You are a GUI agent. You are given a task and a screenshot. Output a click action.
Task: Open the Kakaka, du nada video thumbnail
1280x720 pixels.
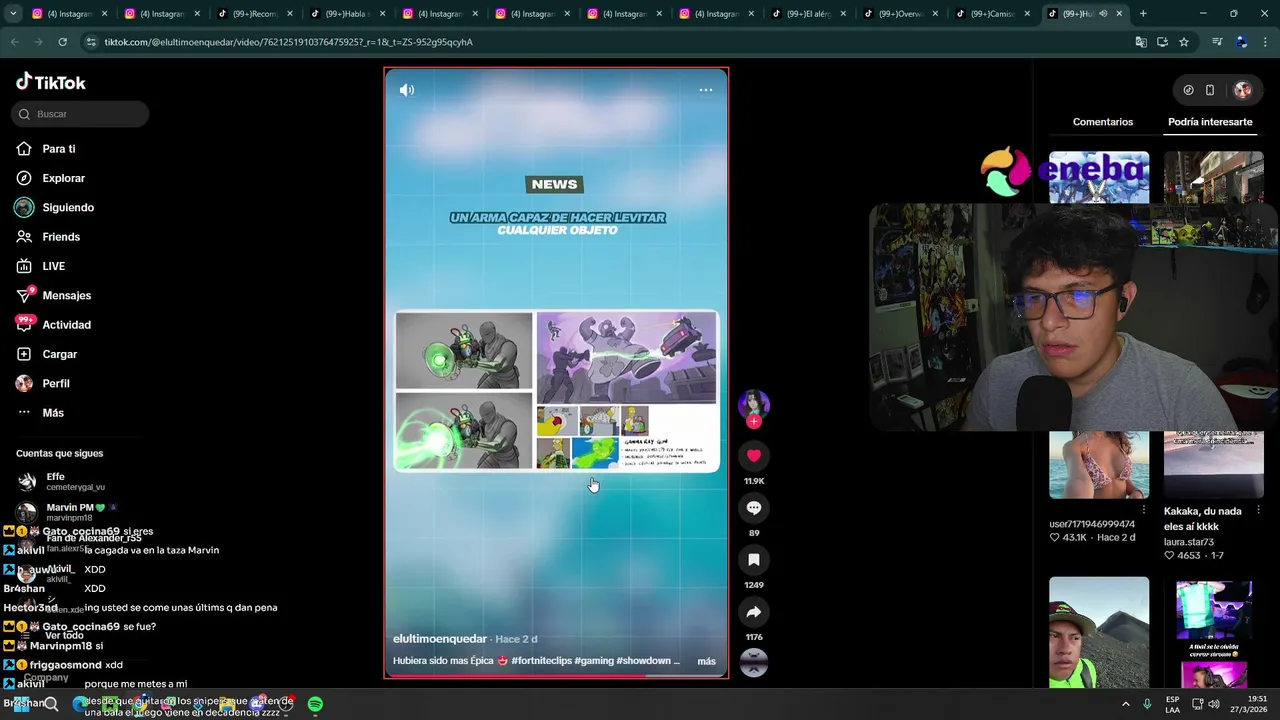pyautogui.click(x=1214, y=464)
